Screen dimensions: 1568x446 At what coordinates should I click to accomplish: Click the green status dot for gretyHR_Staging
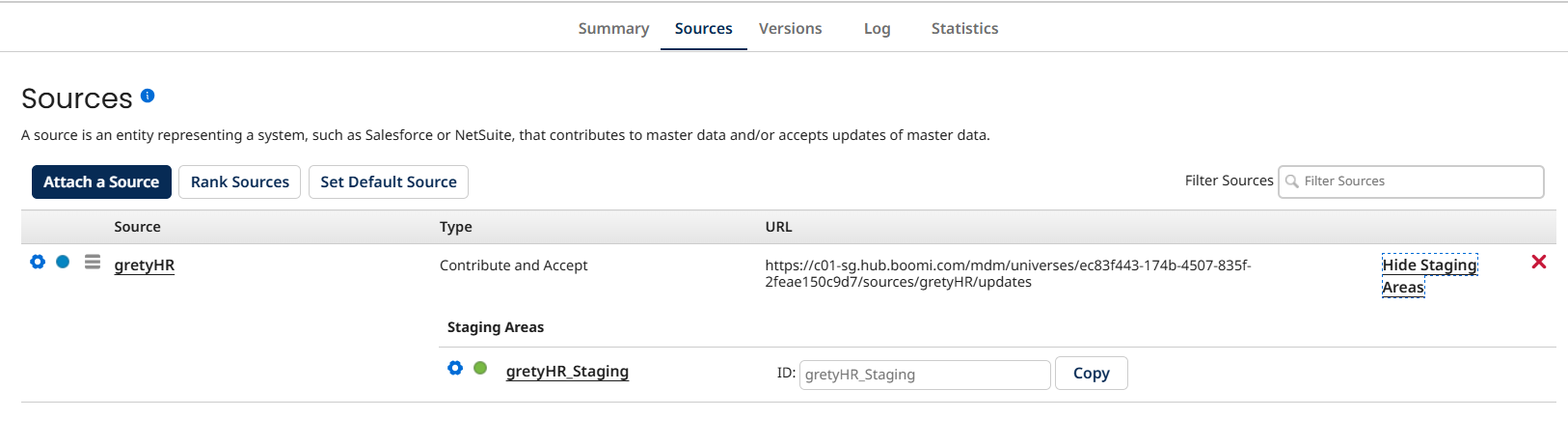tap(480, 368)
